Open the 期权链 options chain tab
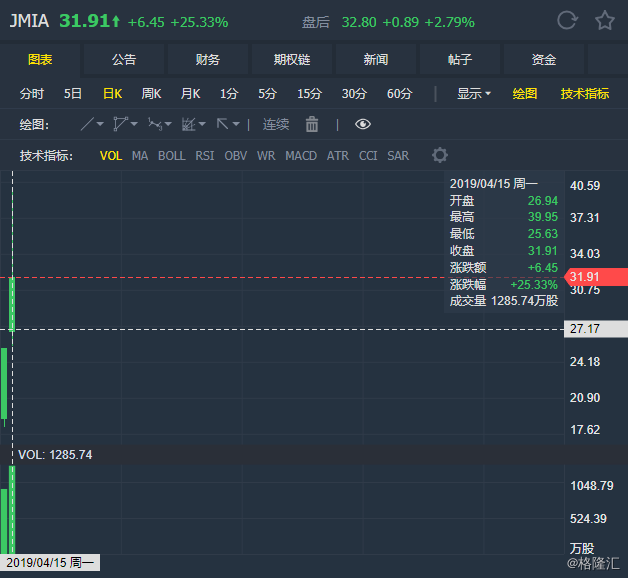 point(292,59)
